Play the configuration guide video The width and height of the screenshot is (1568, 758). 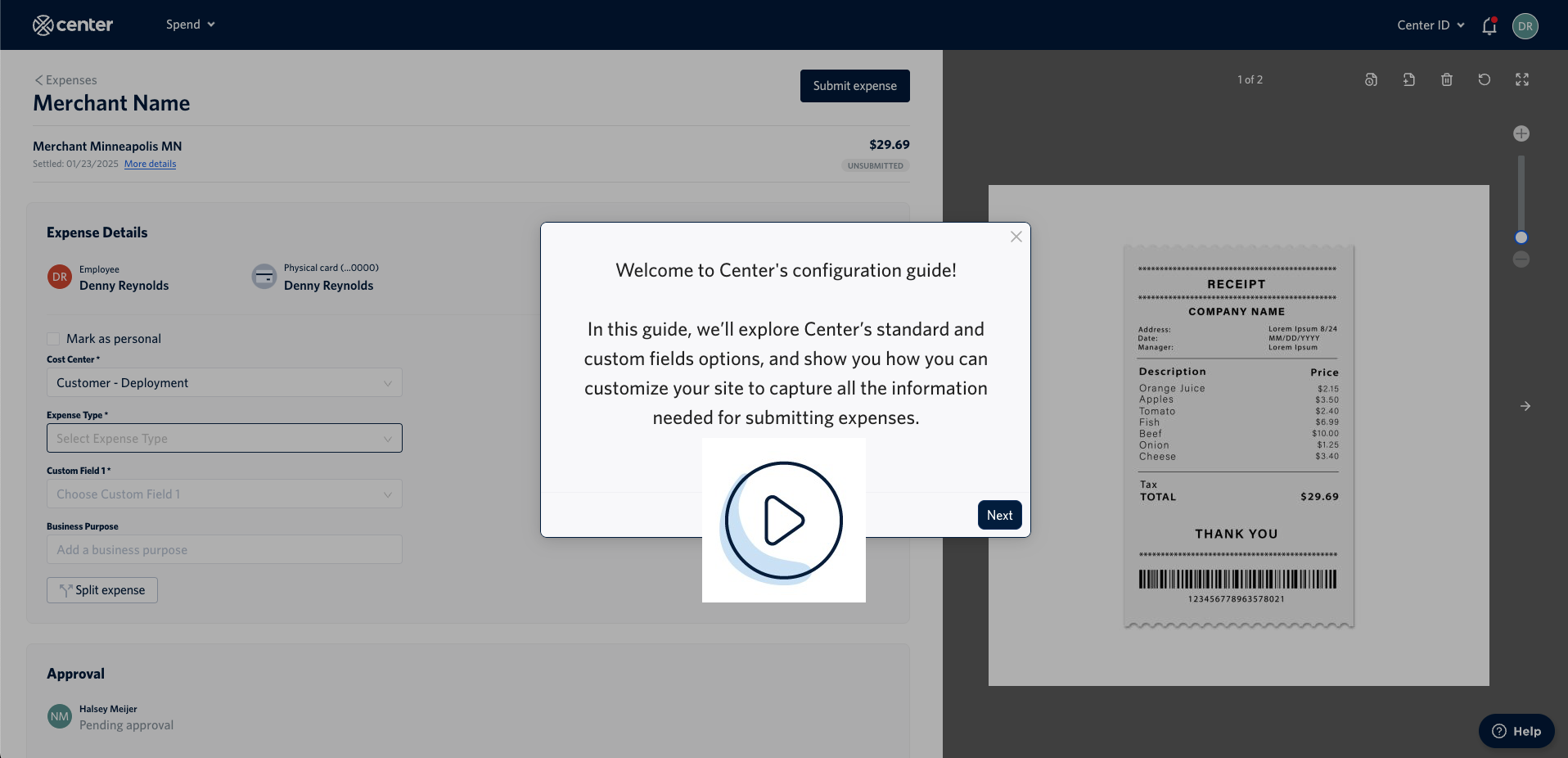783,521
